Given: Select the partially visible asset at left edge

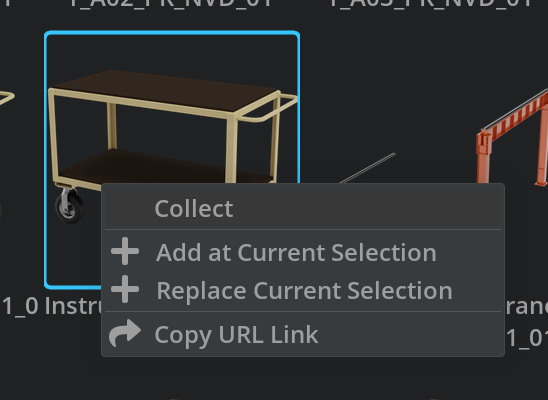Looking at the screenshot, I should [x=6, y=98].
